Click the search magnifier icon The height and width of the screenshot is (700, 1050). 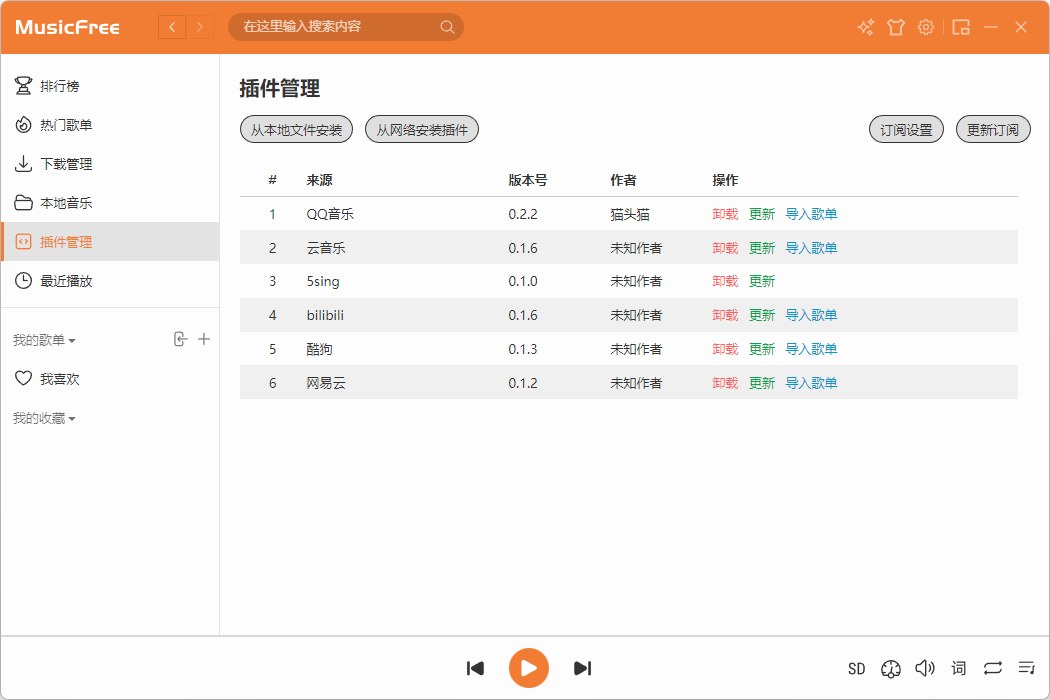pos(447,27)
